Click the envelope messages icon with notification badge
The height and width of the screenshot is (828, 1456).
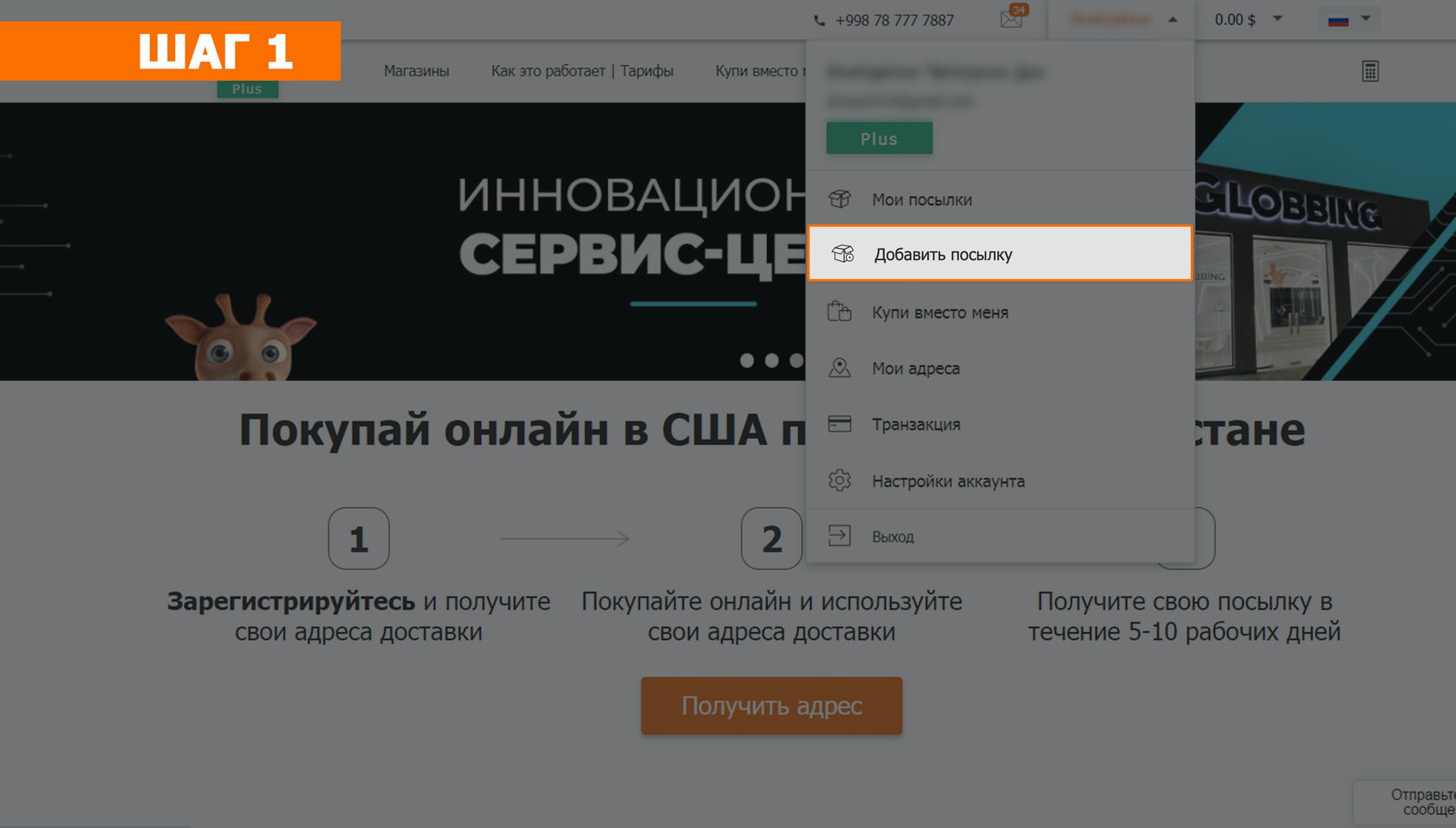coord(1011,18)
